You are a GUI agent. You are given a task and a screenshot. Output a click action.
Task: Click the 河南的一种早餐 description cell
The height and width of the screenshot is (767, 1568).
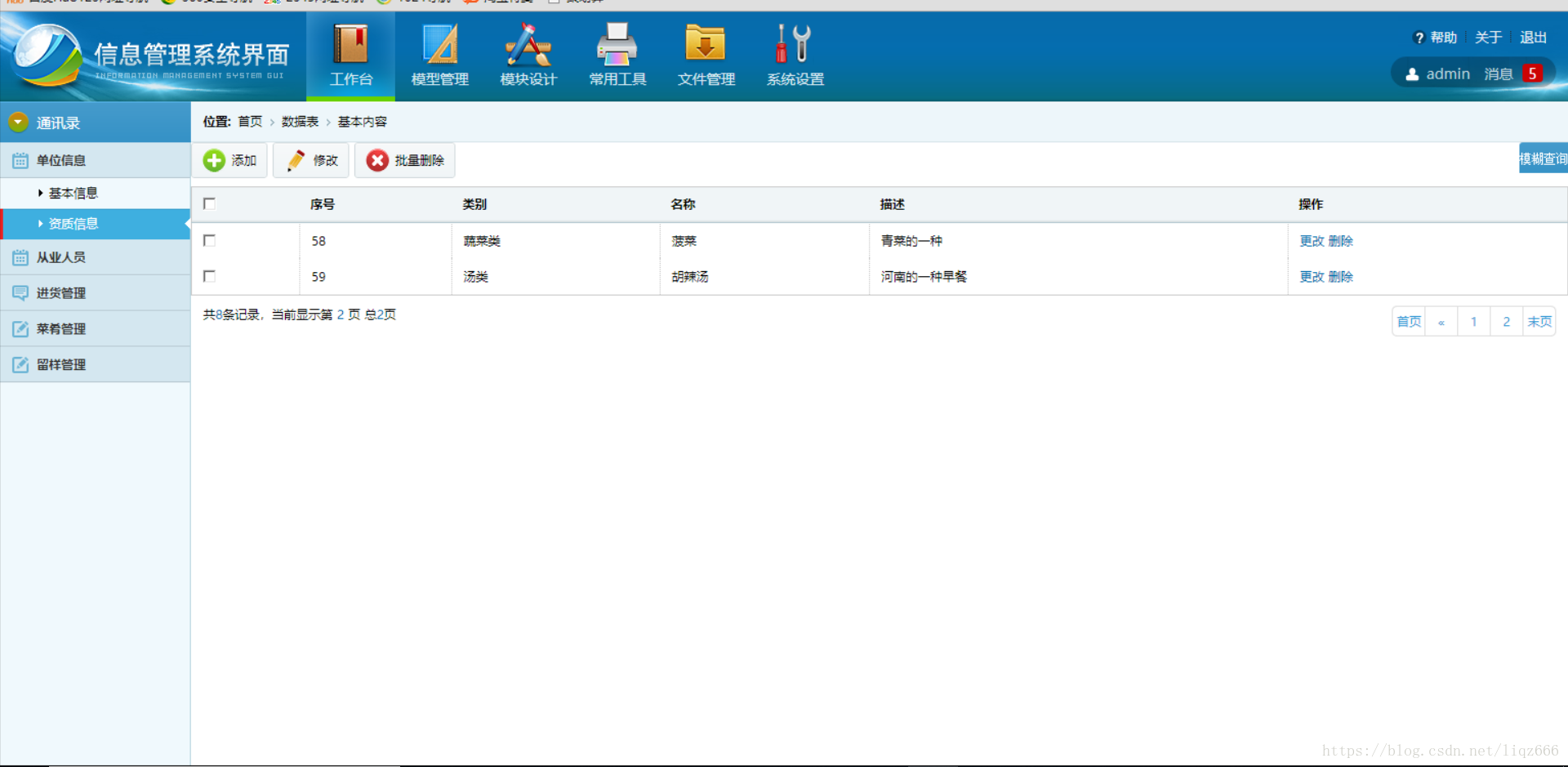click(924, 277)
